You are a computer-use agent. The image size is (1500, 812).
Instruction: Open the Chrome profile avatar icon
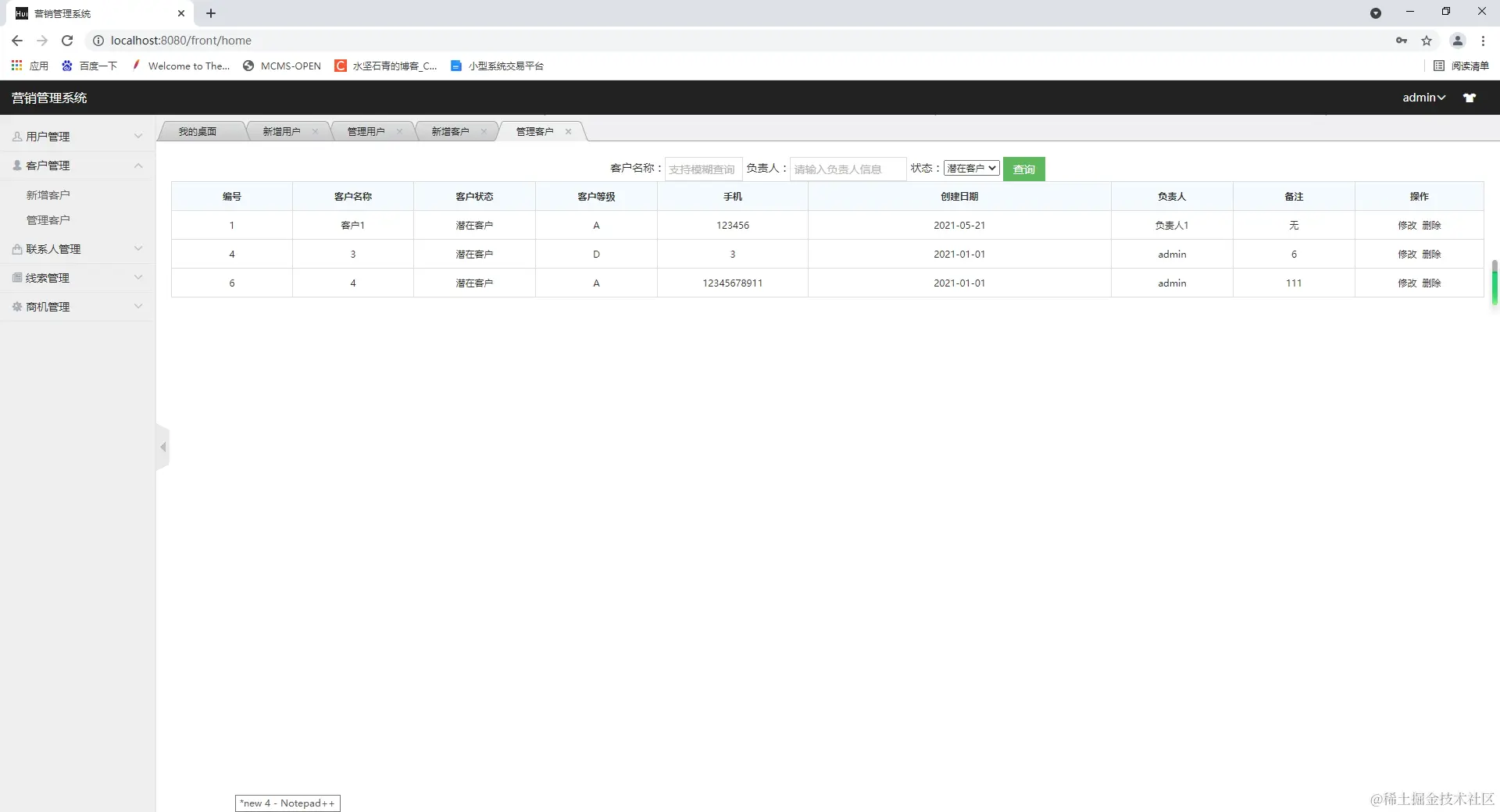click(1457, 41)
